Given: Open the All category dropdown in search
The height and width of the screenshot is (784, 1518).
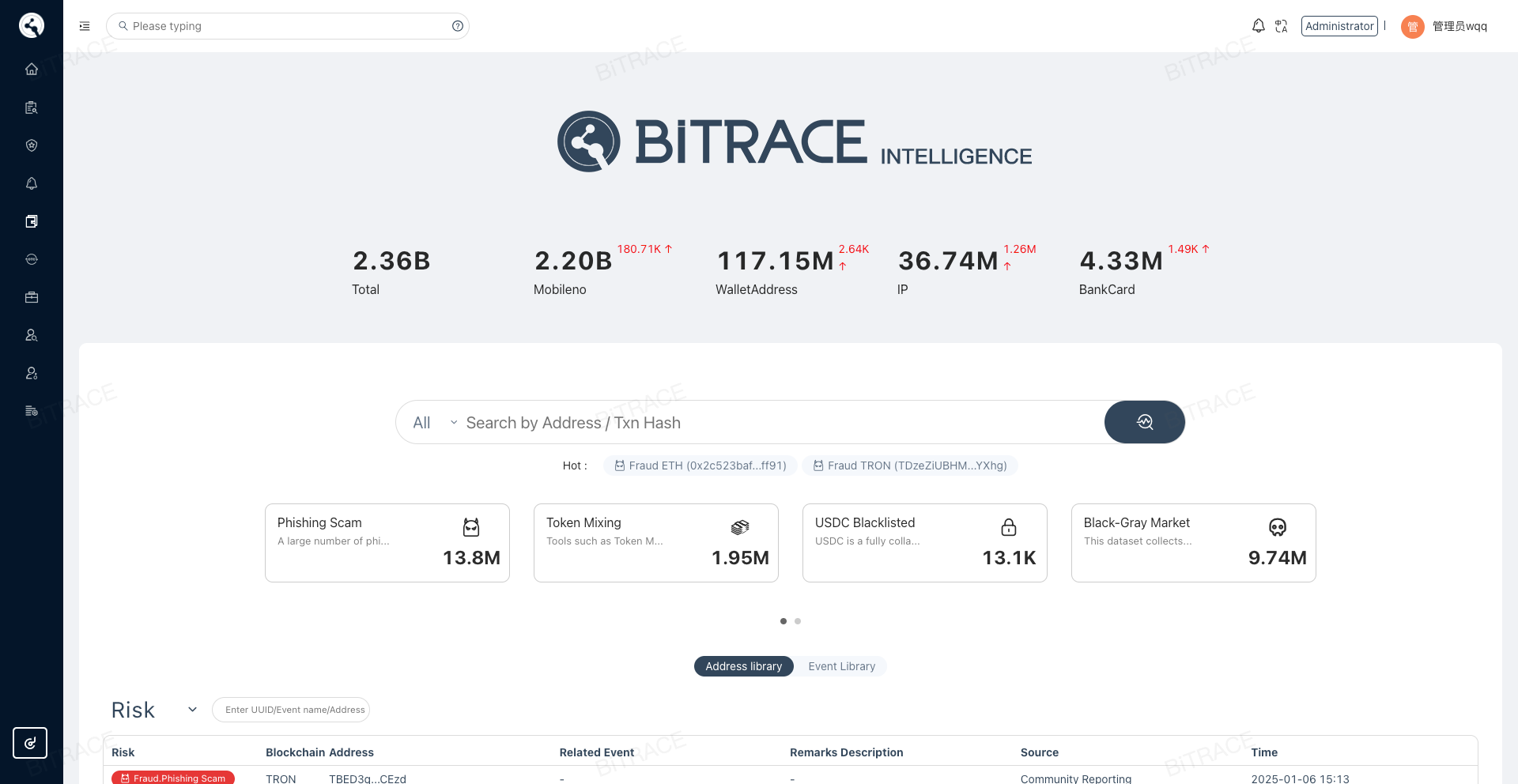Looking at the screenshot, I should 435,423.
